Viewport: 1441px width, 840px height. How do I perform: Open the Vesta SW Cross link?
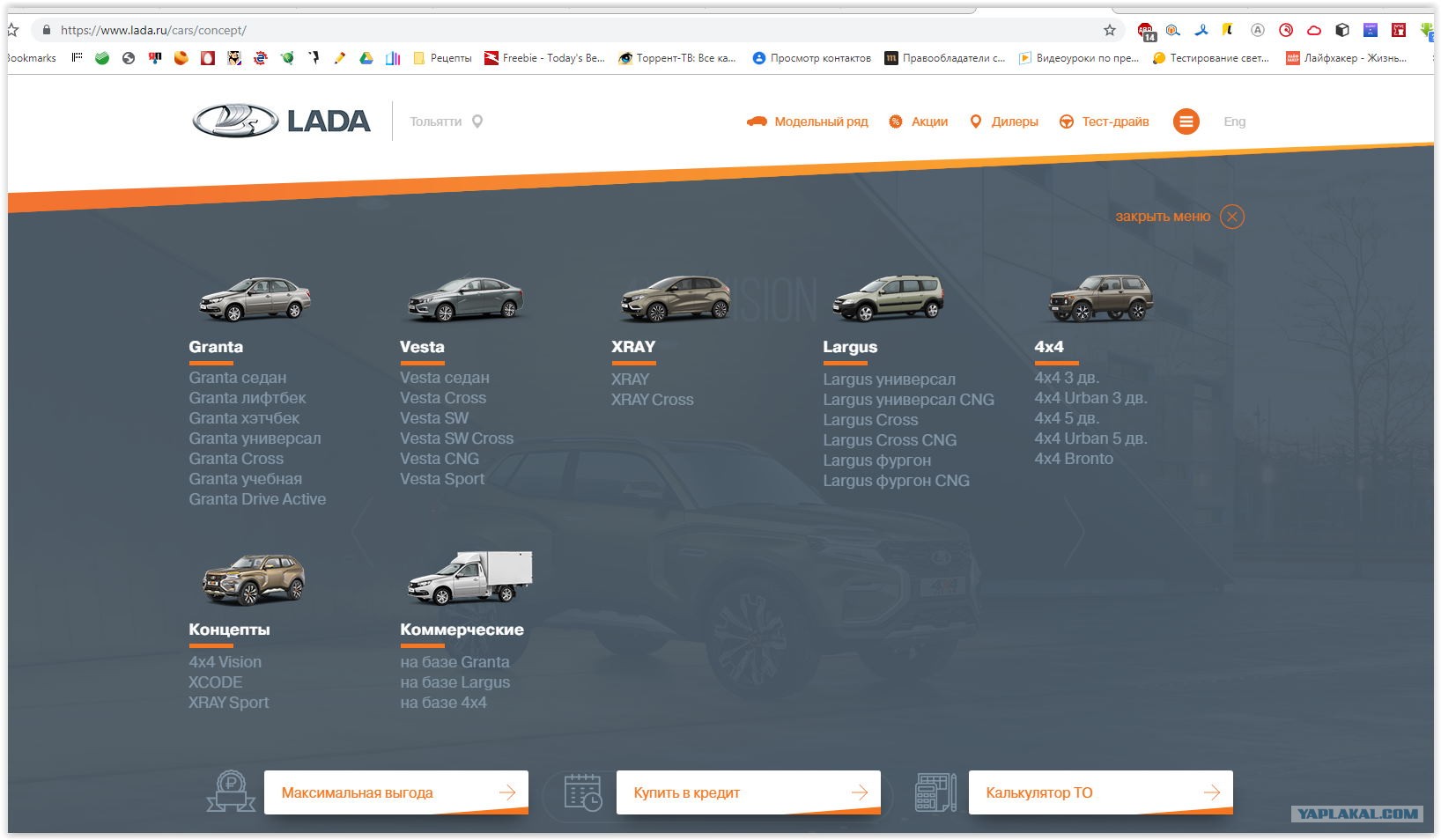[456, 438]
